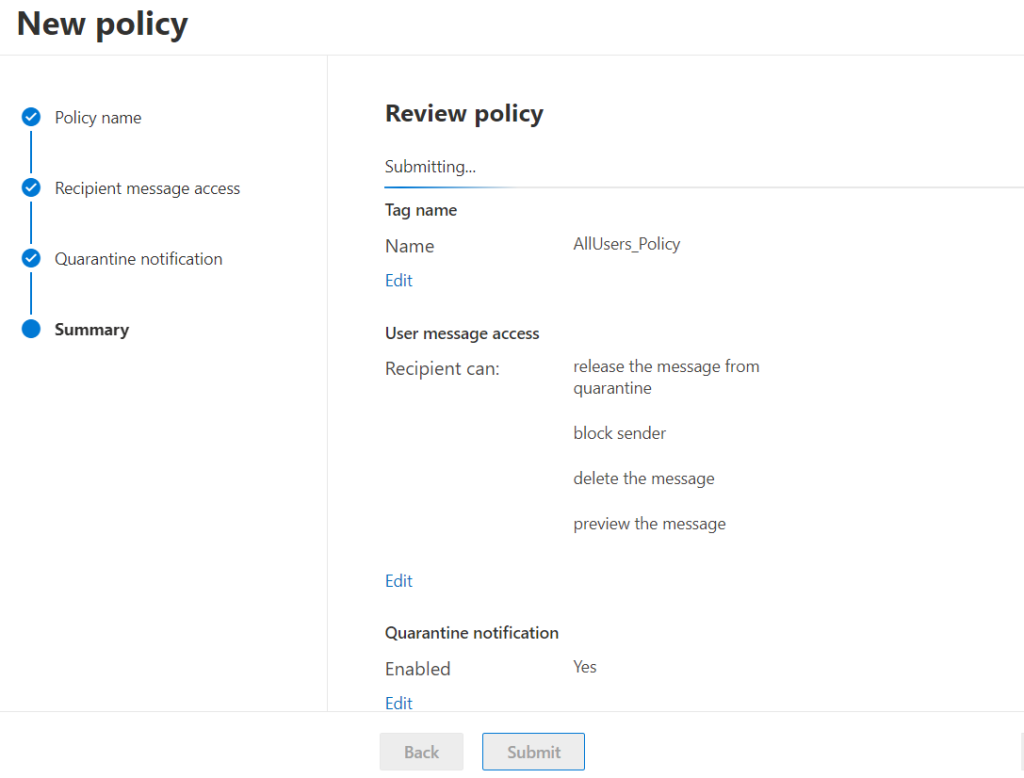Click the 'delete the message' permission text
The height and width of the screenshot is (778, 1024).
[x=643, y=478]
